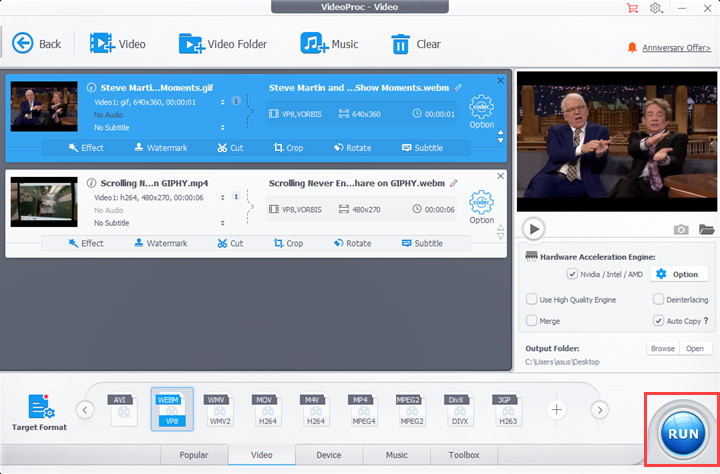
Task: Add Subtitle to Steve Martin video
Action: pyautogui.click(x=422, y=147)
